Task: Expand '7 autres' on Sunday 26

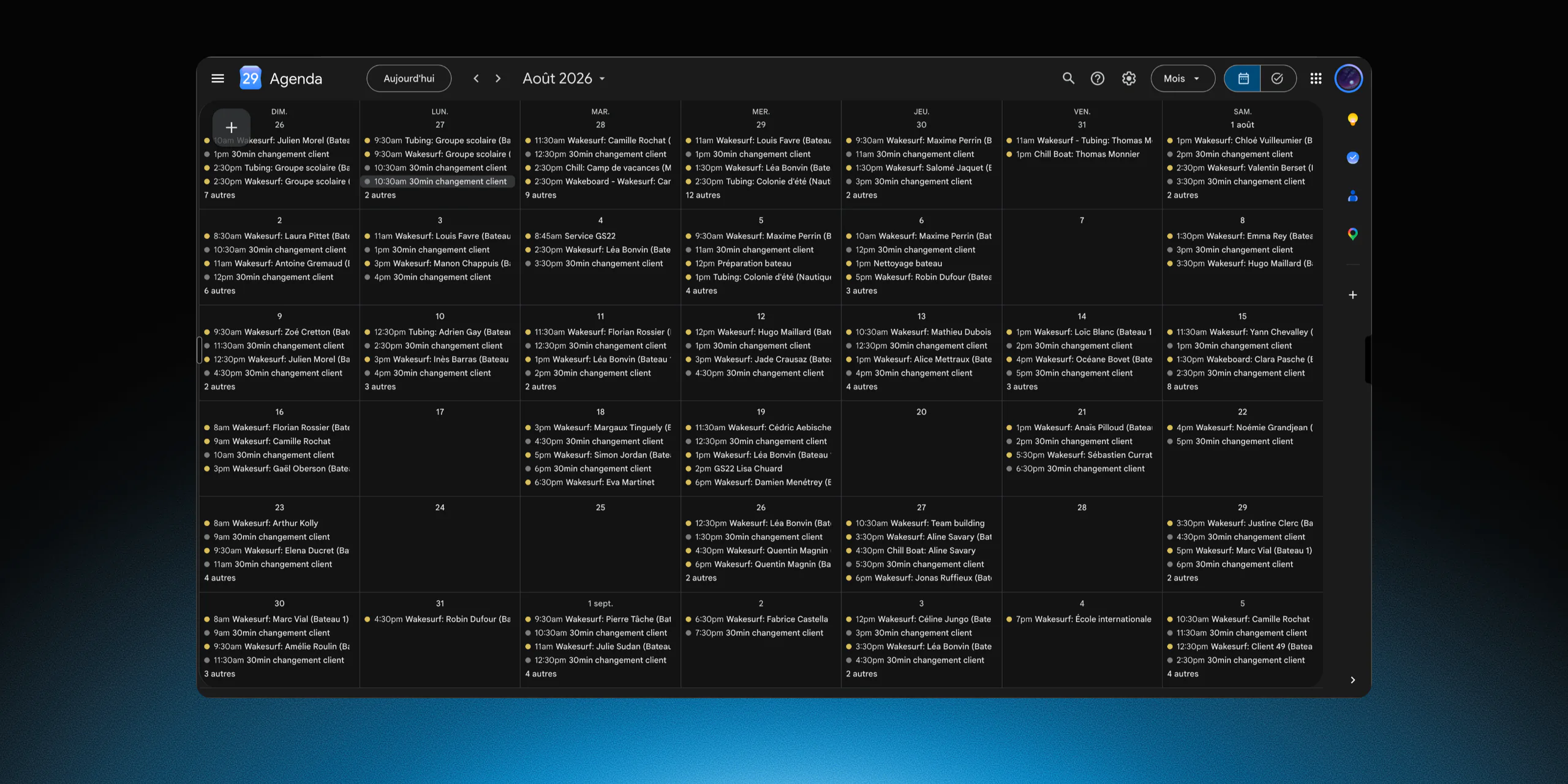Action: [220, 195]
